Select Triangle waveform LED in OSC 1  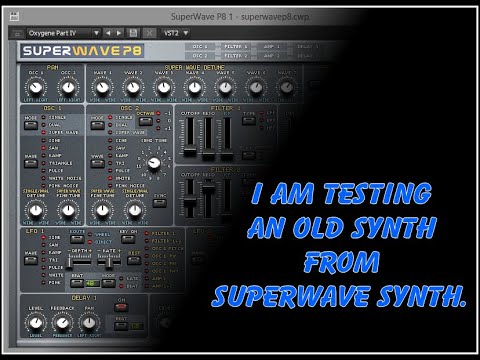(x=43, y=163)
